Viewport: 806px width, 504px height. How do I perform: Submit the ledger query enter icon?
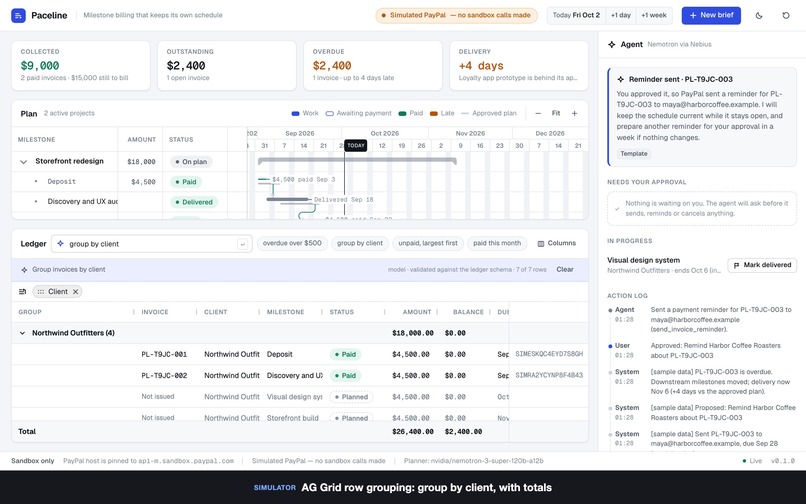tap(243, 244)
